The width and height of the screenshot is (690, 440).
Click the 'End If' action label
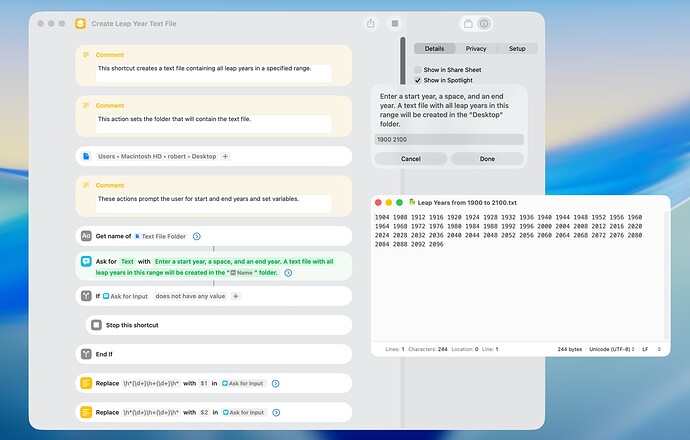coord(104,354)
